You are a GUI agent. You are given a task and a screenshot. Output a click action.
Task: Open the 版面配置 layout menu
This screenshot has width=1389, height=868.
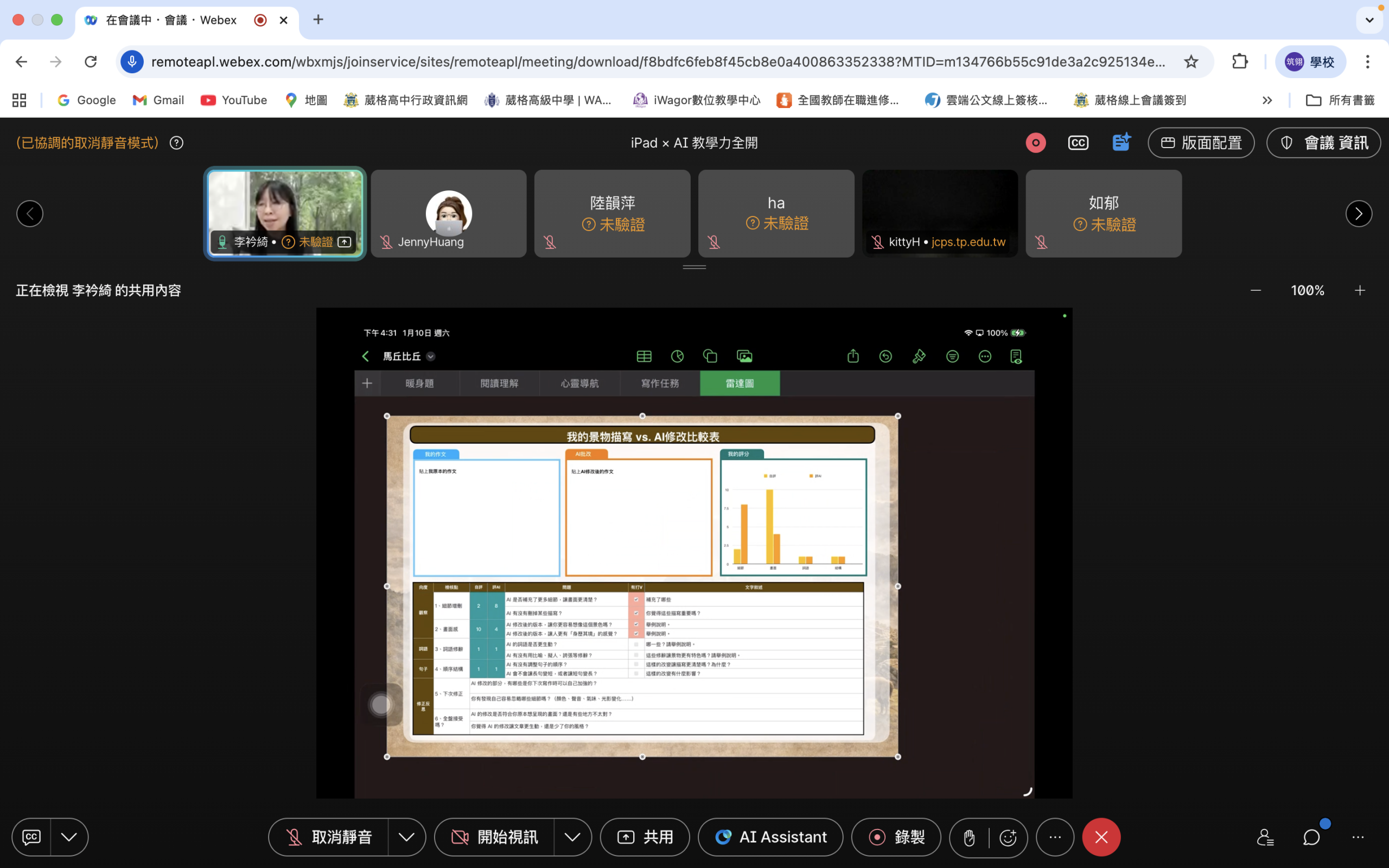coord(1201,142)
